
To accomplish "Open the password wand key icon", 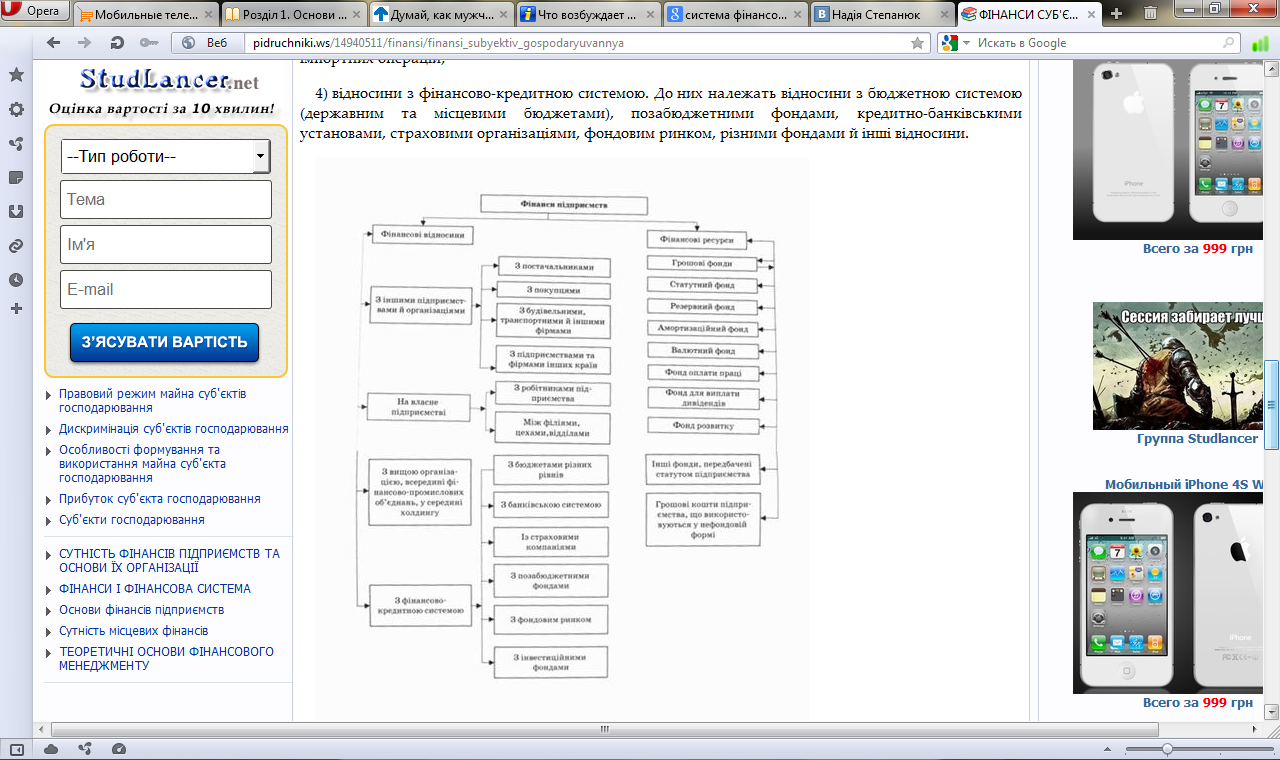I will pos(148,43).
